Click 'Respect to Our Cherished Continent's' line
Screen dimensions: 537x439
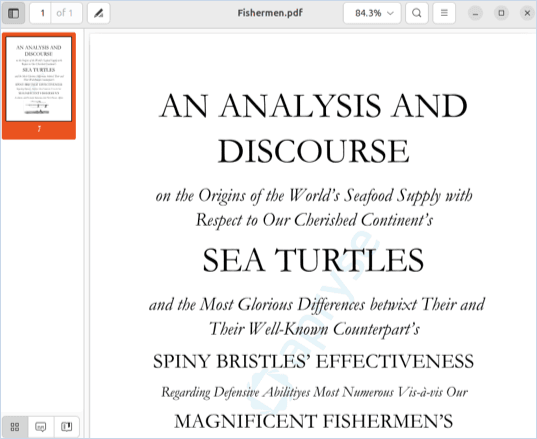[314, 221]
